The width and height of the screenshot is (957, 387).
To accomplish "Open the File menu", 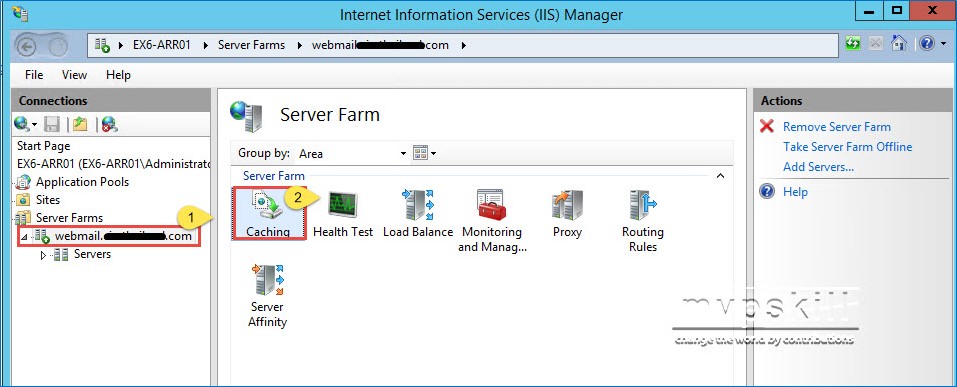I will coord(34,75).
